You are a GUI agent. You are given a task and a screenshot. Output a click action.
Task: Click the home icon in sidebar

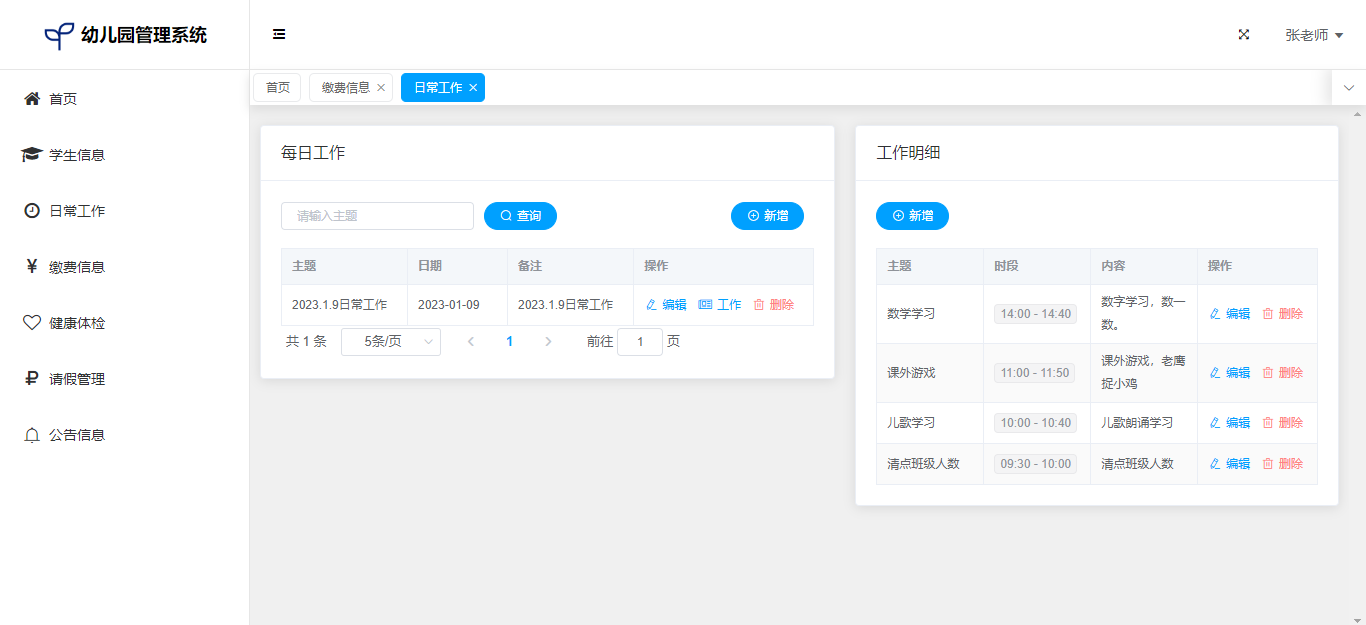tap(32, 99)
